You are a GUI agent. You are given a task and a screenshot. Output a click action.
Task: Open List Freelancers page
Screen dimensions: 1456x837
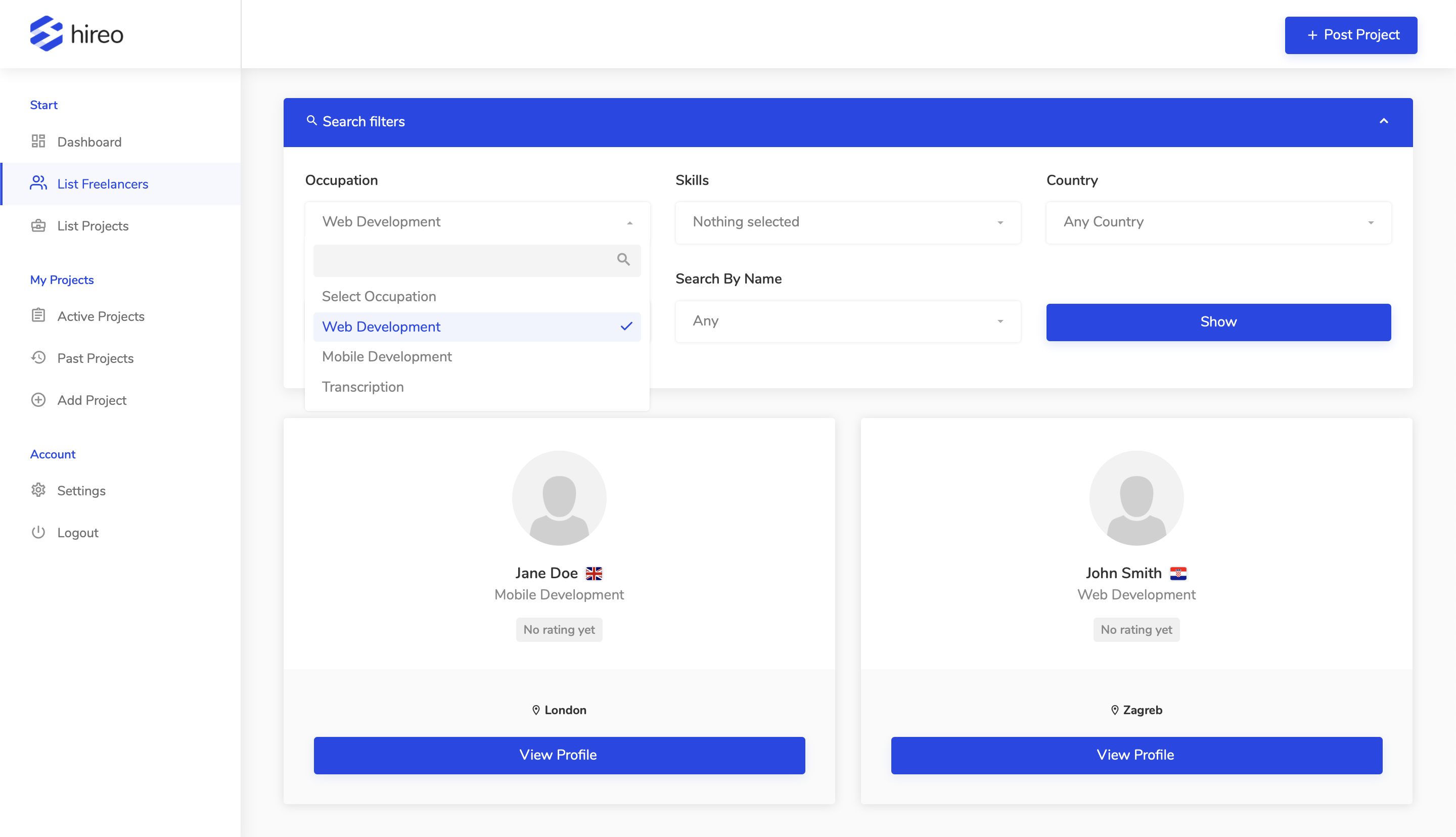coord(121,184)
